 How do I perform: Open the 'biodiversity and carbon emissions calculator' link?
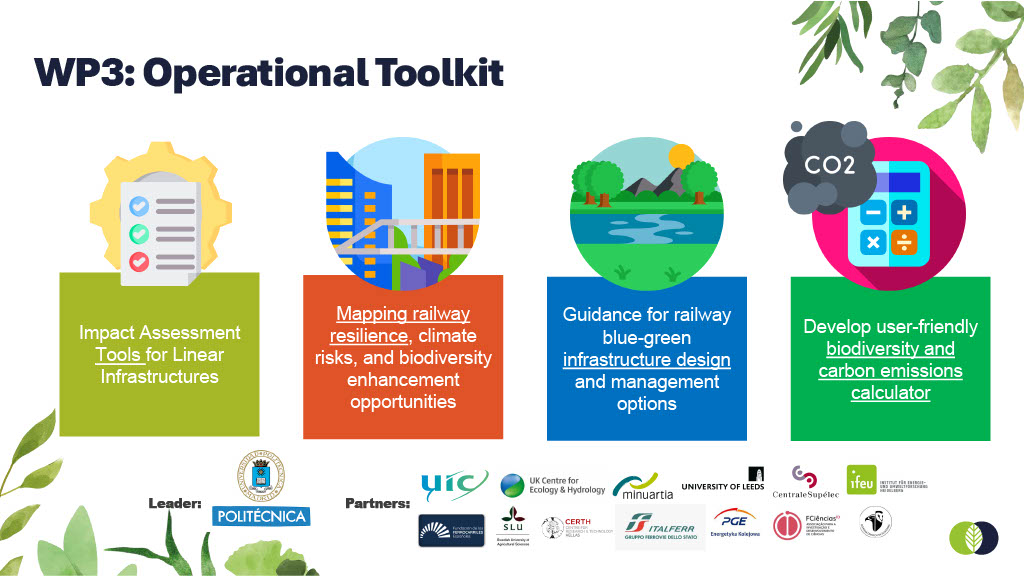[x=890, y=371]
